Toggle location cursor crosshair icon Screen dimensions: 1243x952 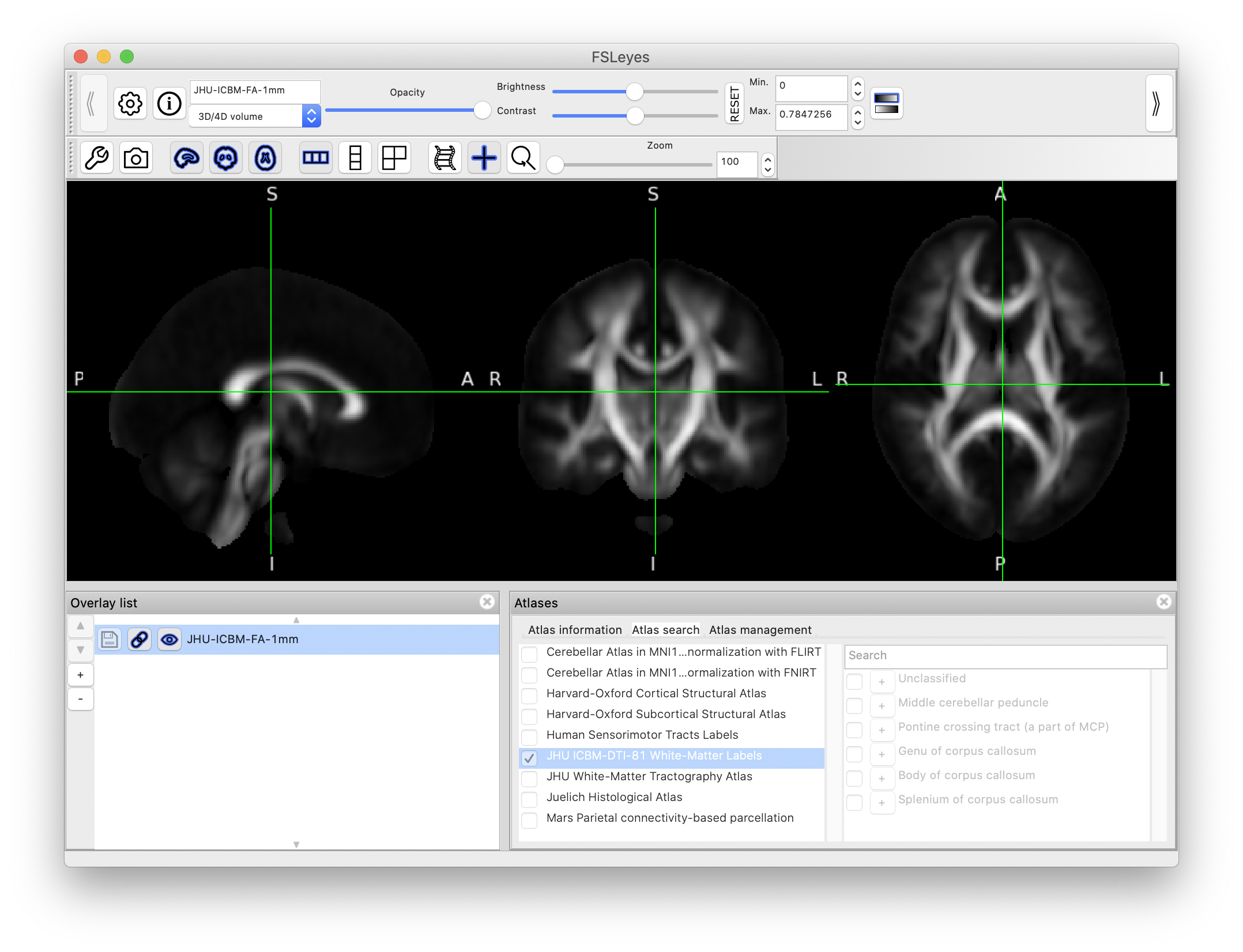point(484,158)
